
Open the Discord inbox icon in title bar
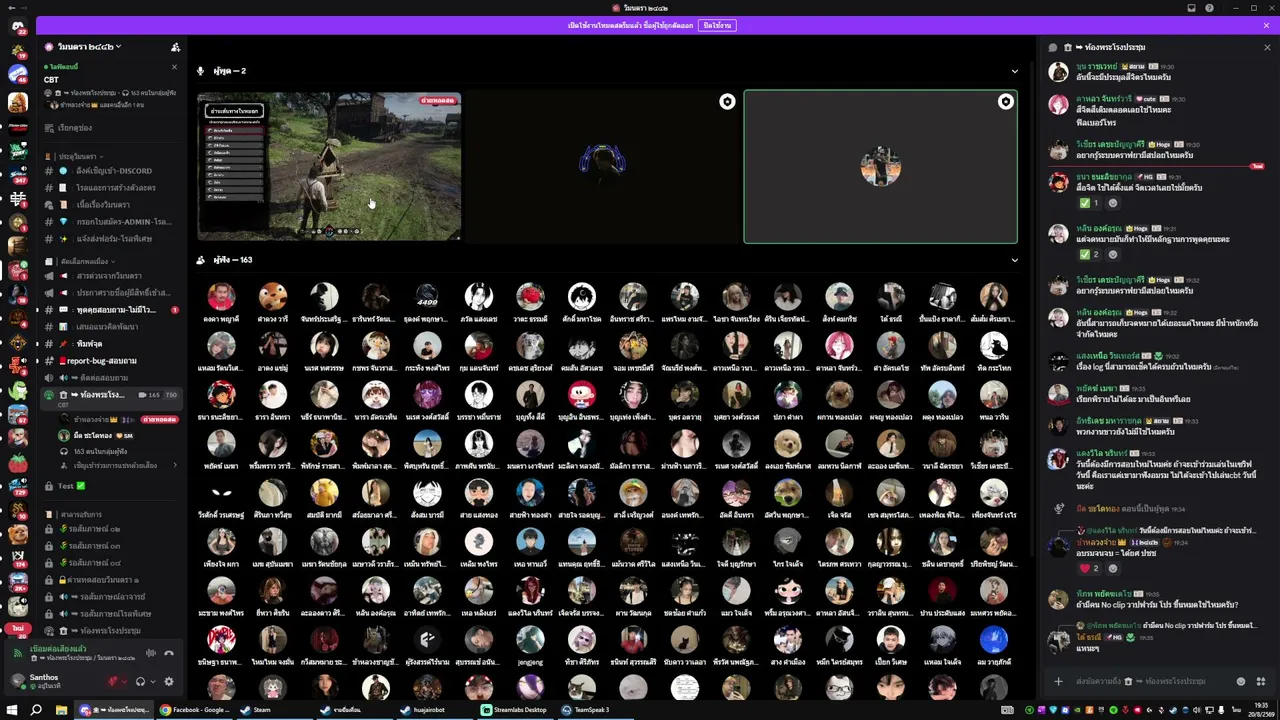[1191, 8]
